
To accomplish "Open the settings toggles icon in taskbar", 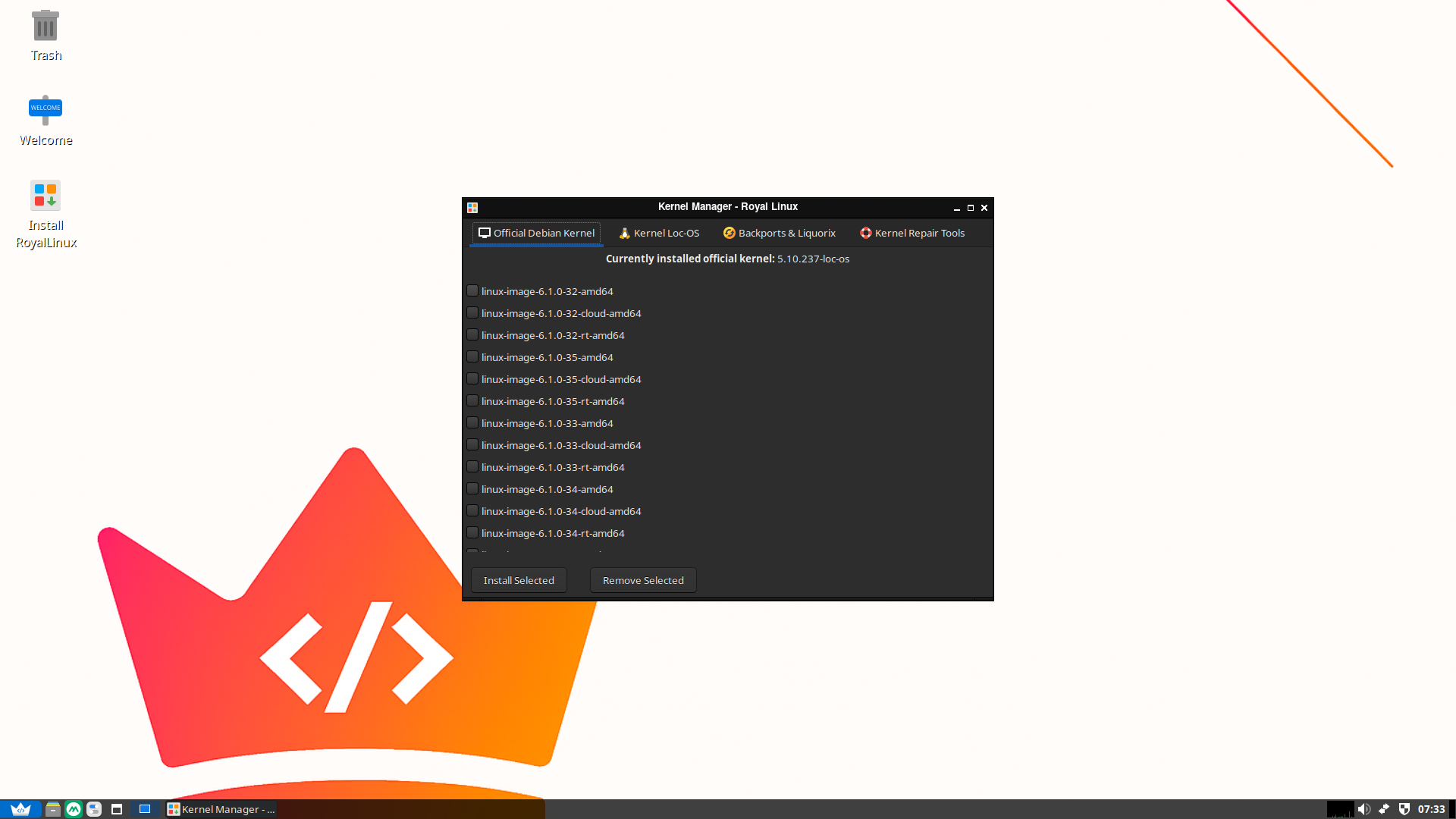I will pos(94,809).
